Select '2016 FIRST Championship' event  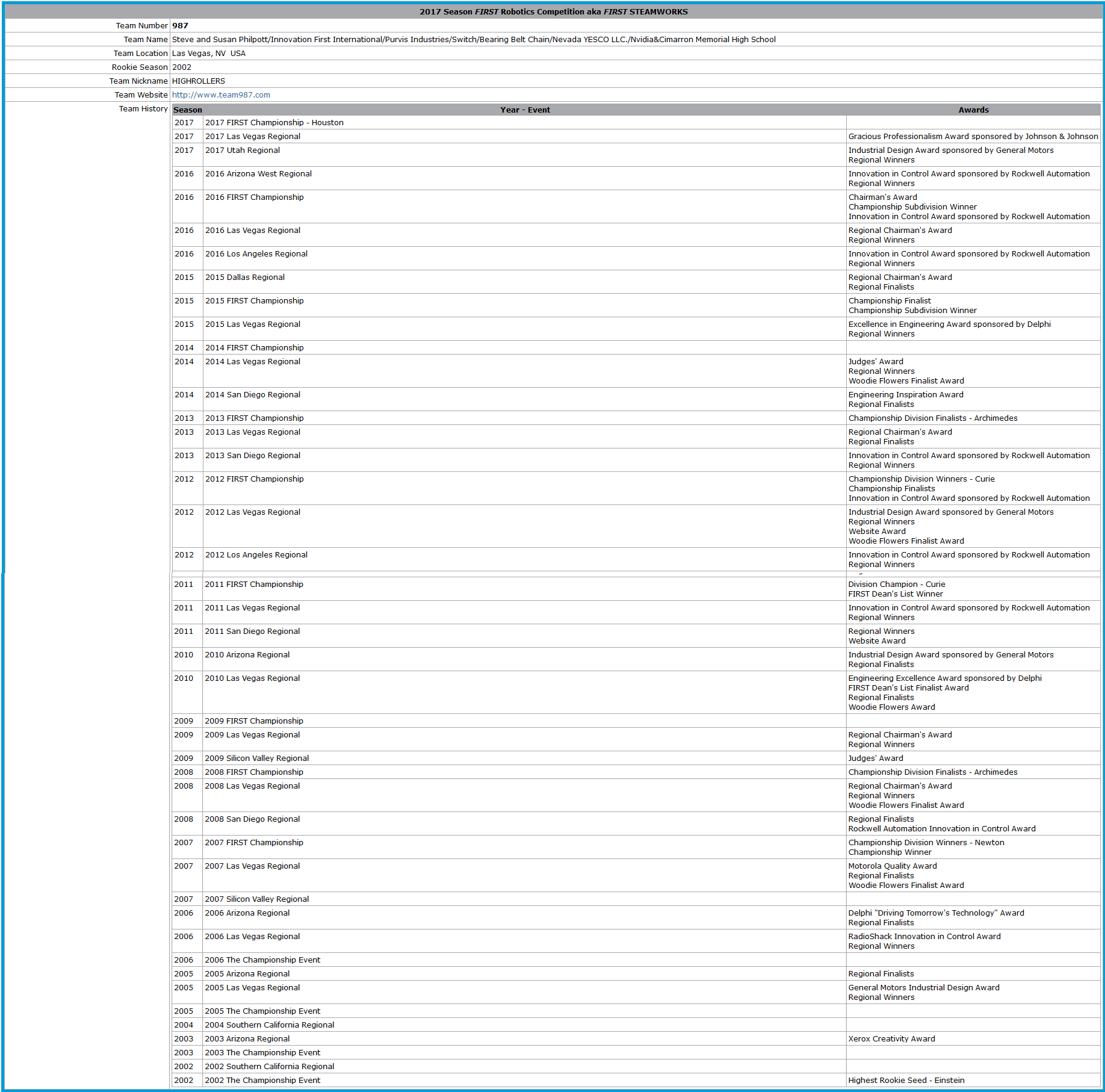tap(255, 197)
